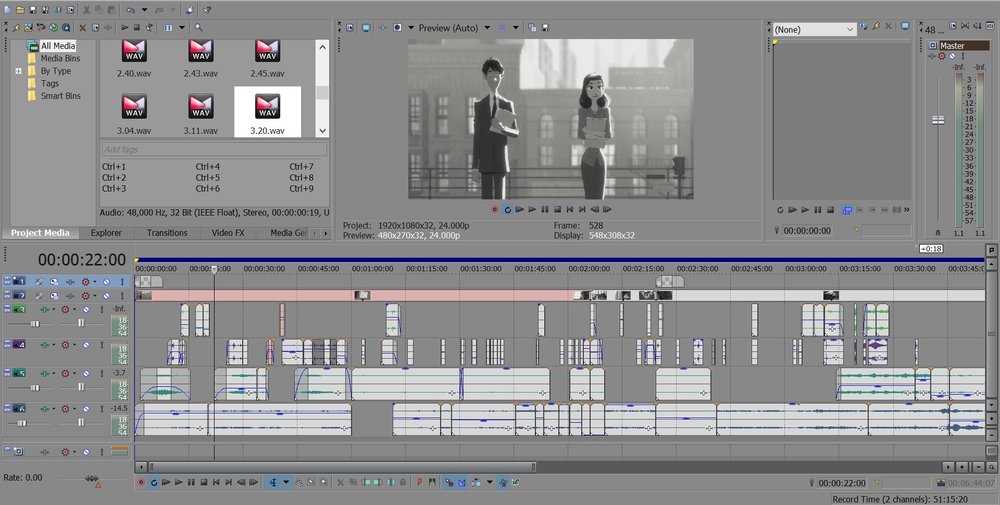Select the Normal Edit tool in the timeline toolbar
The width and height of the screenshot is (1000, 505).
tap(273, 483)
